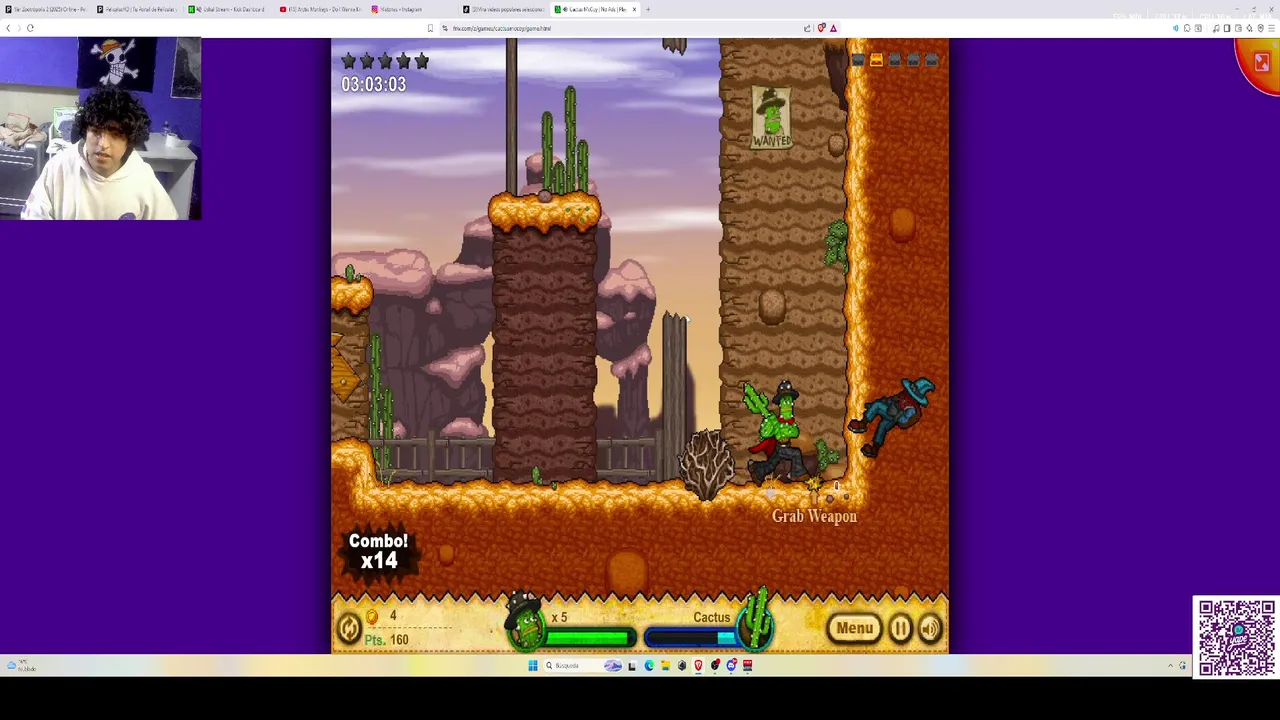Open Brave browser taskbar icon

pyautogui.click(x=698, y=665)
